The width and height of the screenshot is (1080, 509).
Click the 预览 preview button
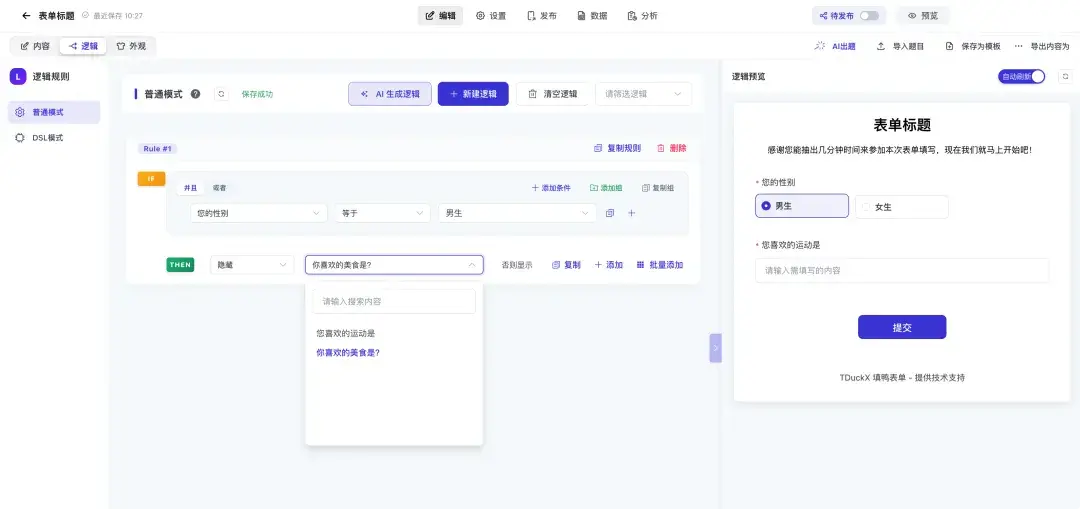click(922, 16)
